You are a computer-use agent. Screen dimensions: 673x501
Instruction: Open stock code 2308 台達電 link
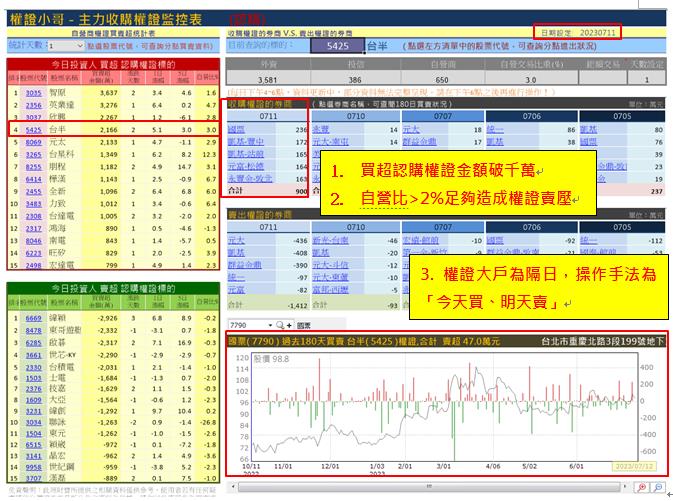click(33, 216)
